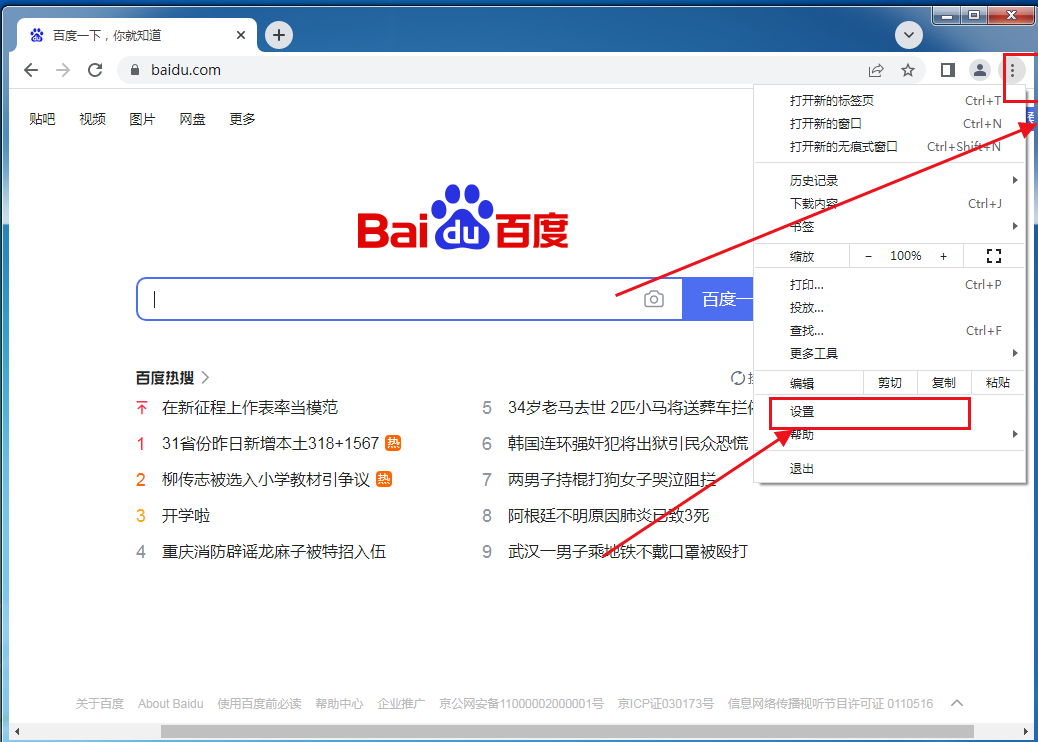The image size is (1038, 742).
Task: Click the Baidu logo
Action: pyautogui.click(x=463, y=217)
